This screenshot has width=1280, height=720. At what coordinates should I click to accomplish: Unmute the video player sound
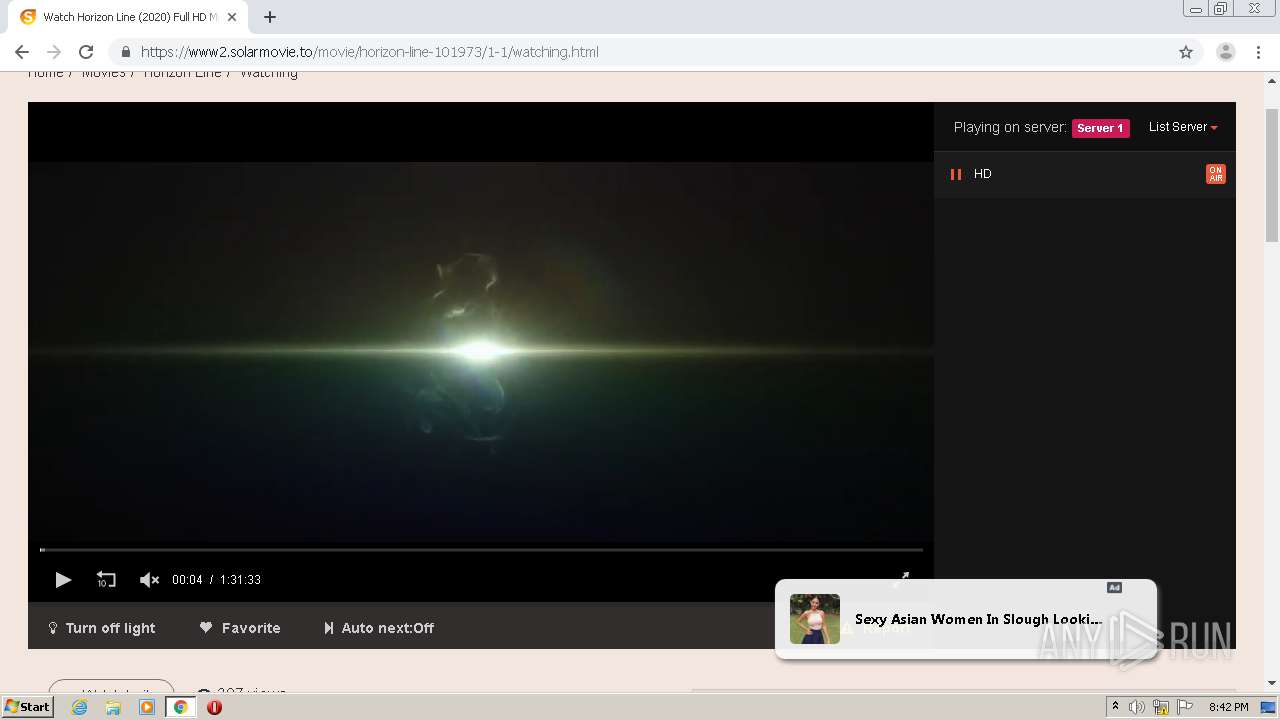click(149, 580)
